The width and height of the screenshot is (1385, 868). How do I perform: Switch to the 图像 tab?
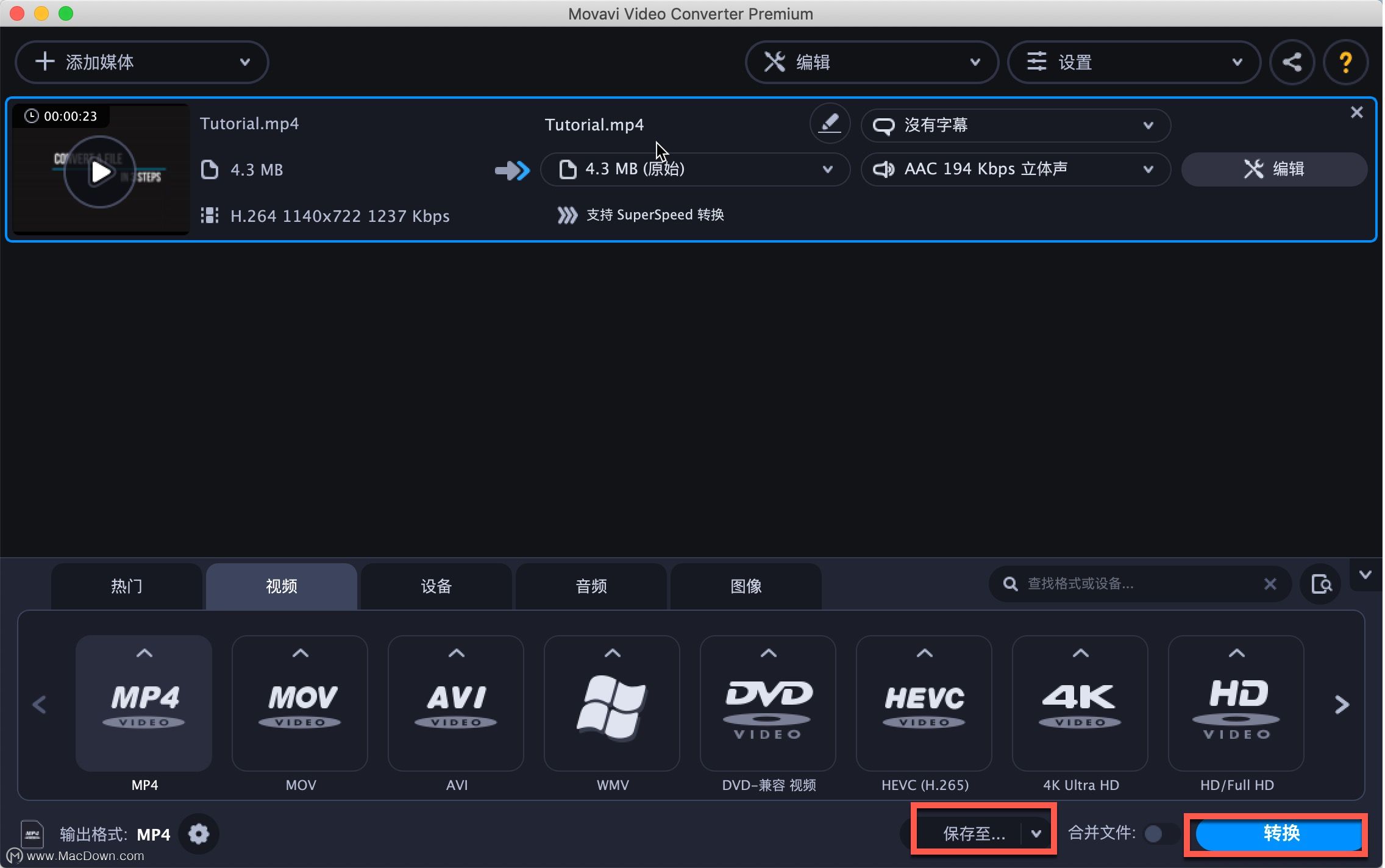tap(746, 586)
